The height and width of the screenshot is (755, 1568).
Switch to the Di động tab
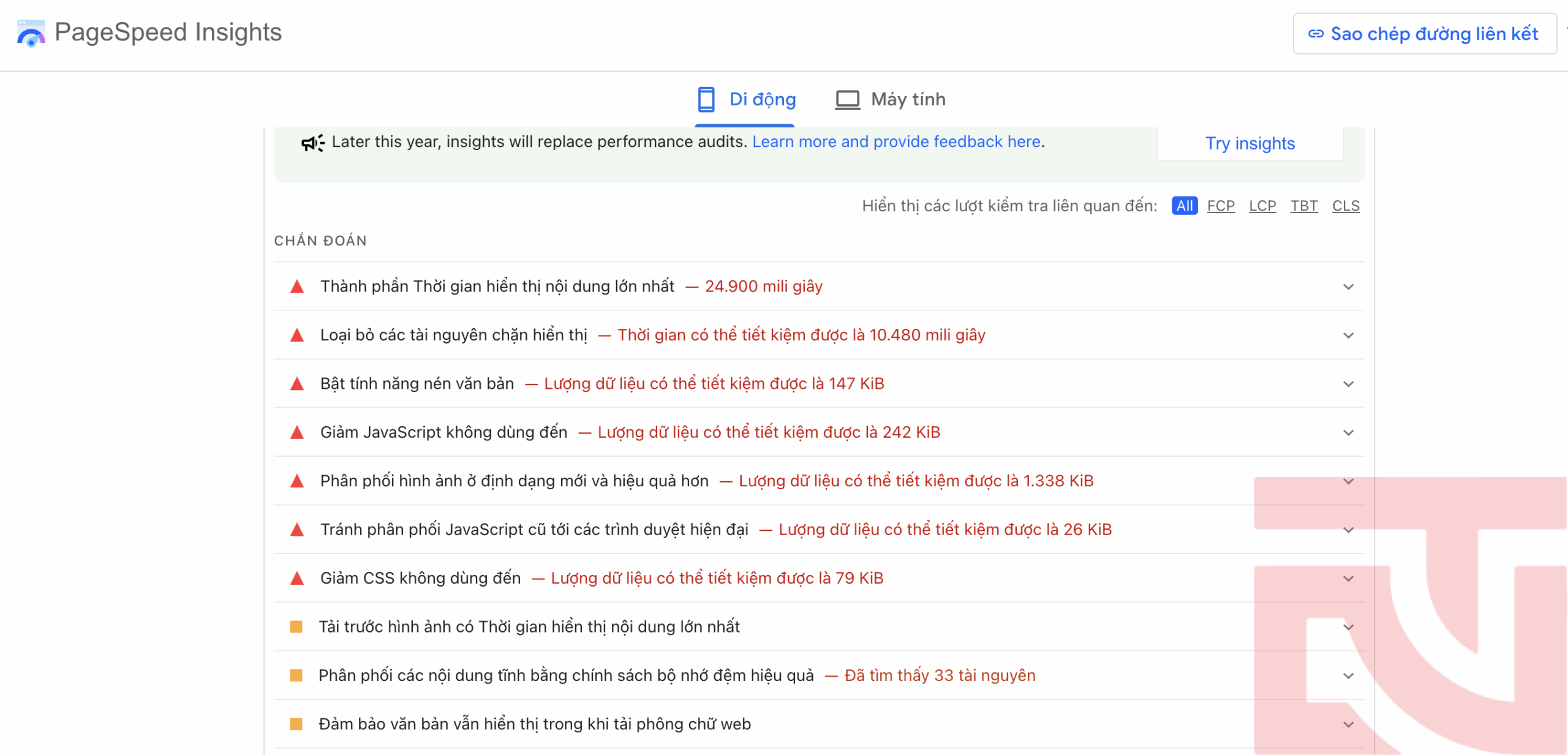[x=746, y=100]
